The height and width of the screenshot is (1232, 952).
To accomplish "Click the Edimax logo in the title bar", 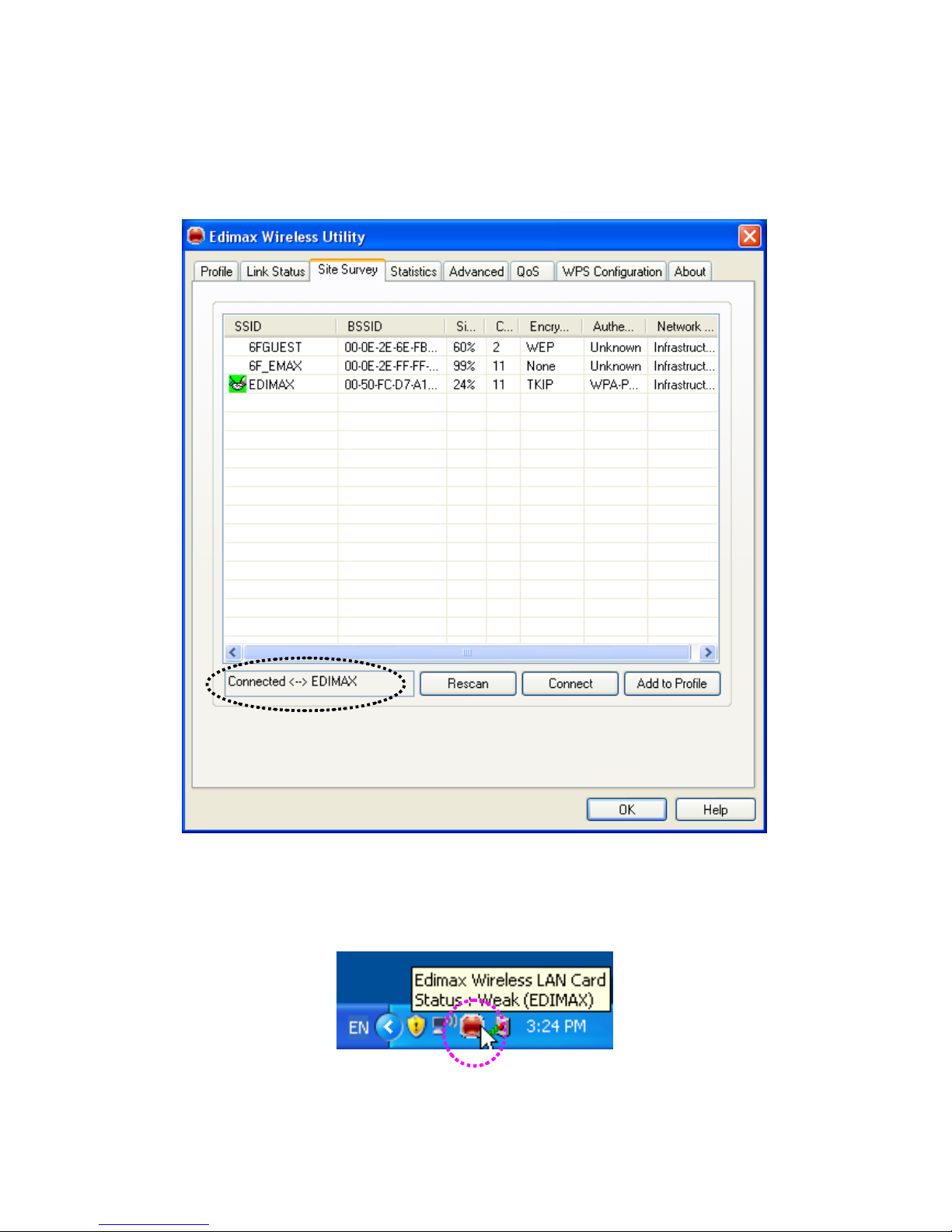I will 197,236.
